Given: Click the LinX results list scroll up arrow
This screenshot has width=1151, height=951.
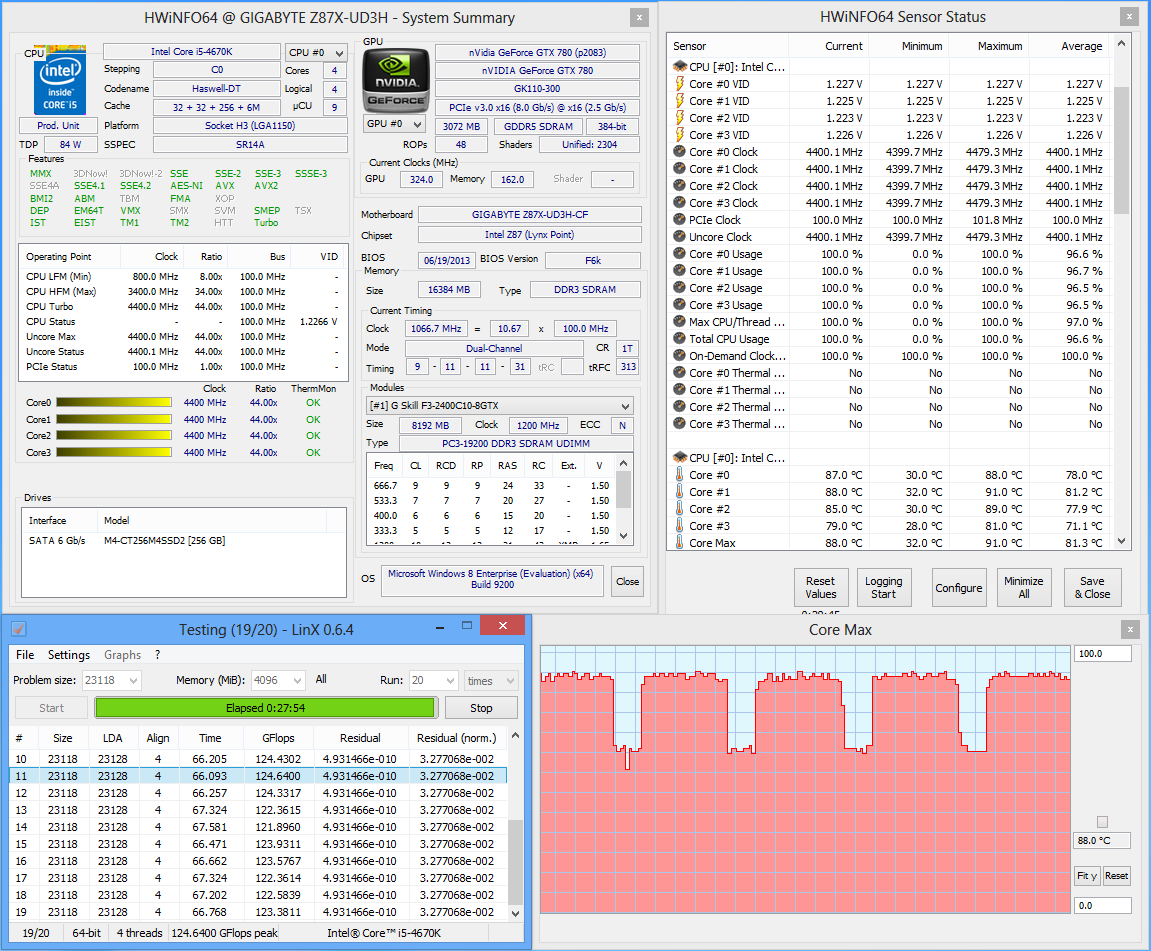Looking at the screenshot, I should [515, 735].
